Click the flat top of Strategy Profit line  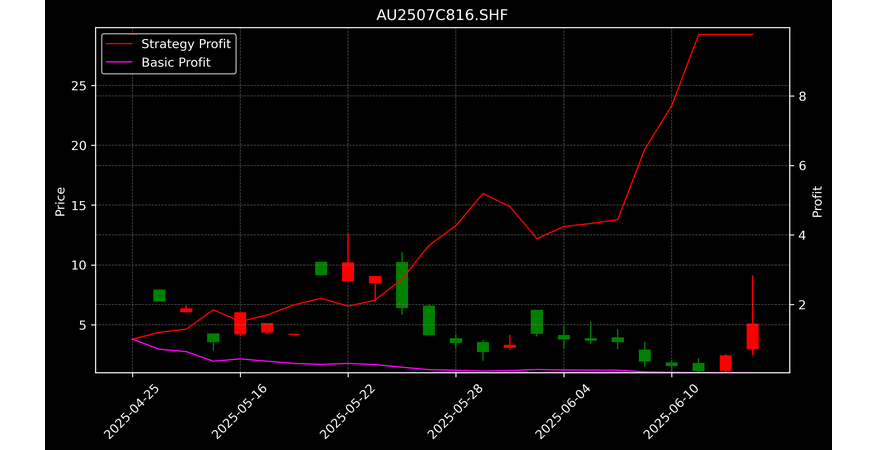[x=726, y=35]
